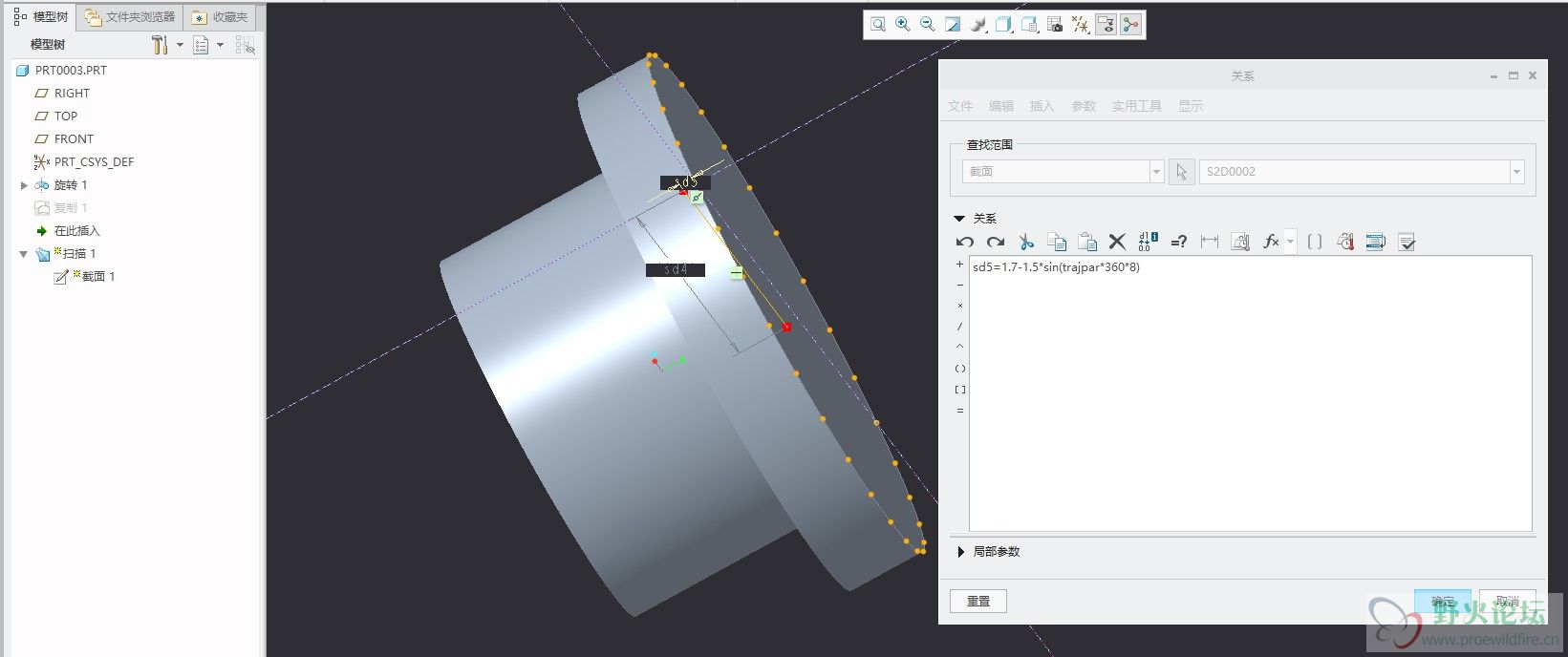
Task: Toggle the annotation display icon
Action: point(1106,25)
